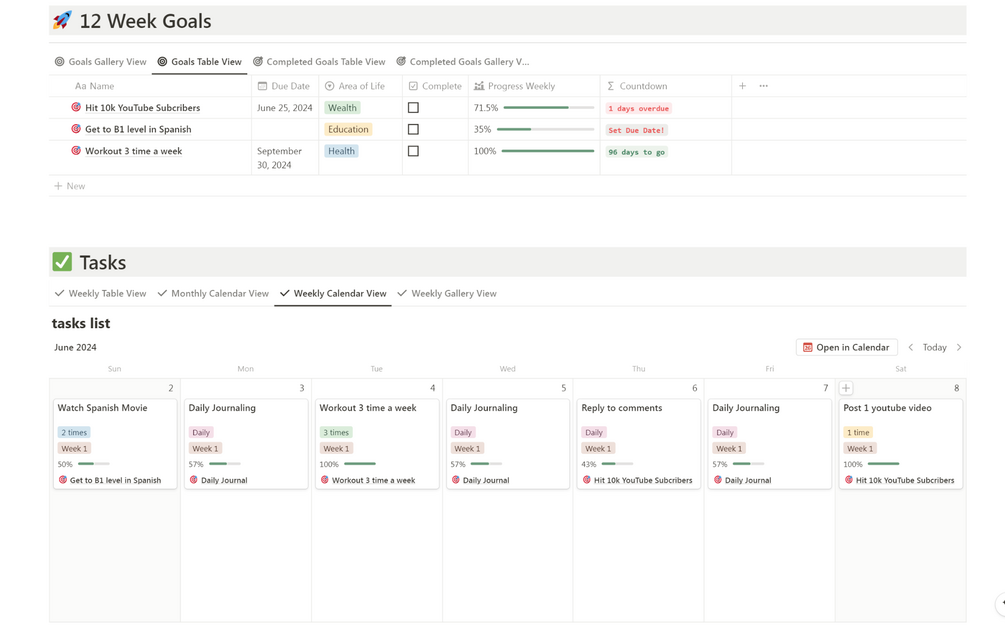Click the Open in Calendar button
This screenshot has width=1005, height=628.
pos(846,347)
